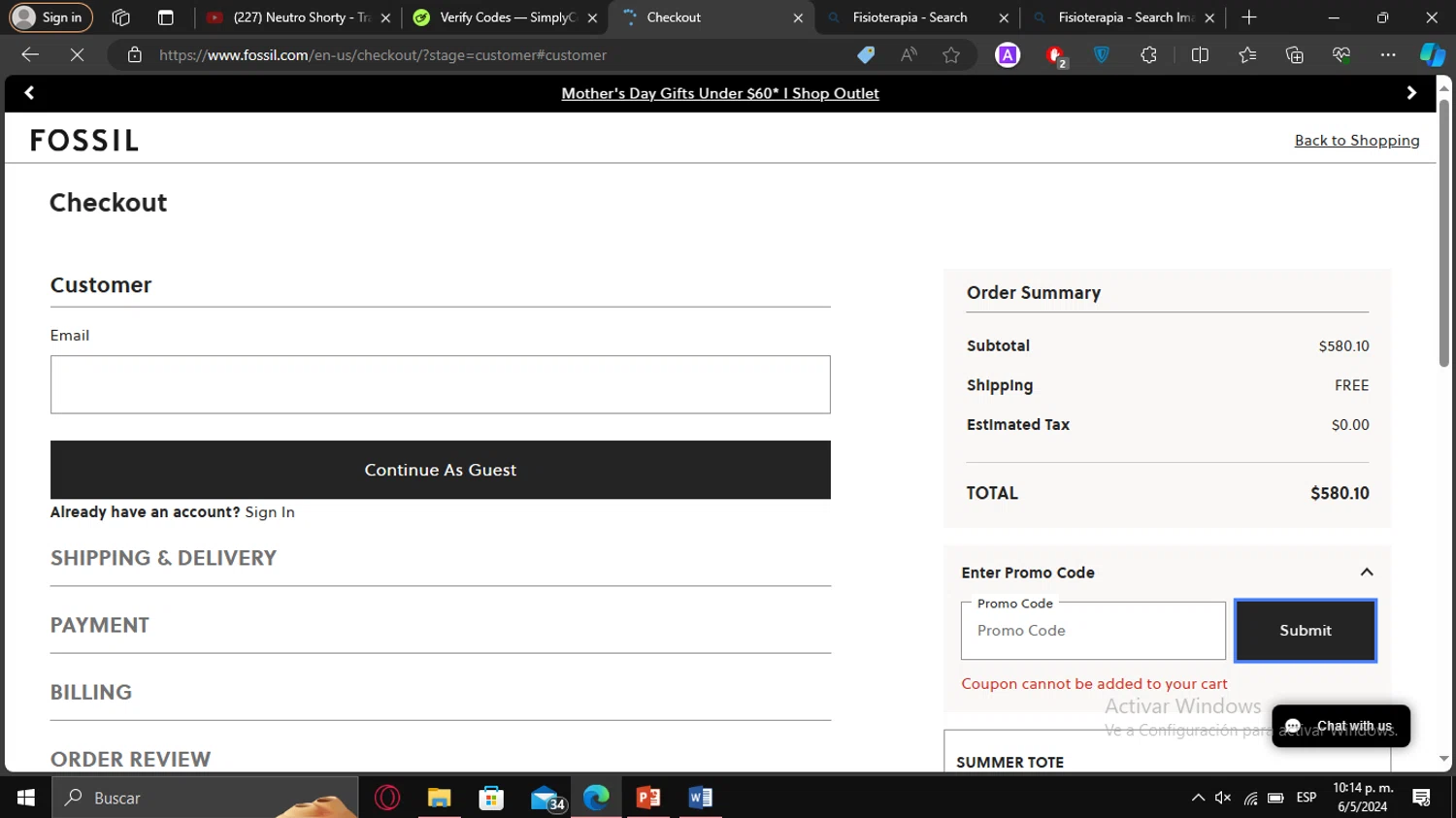Stop loading the page
This screenshot has width=1456, height=818.
[77, 55]
